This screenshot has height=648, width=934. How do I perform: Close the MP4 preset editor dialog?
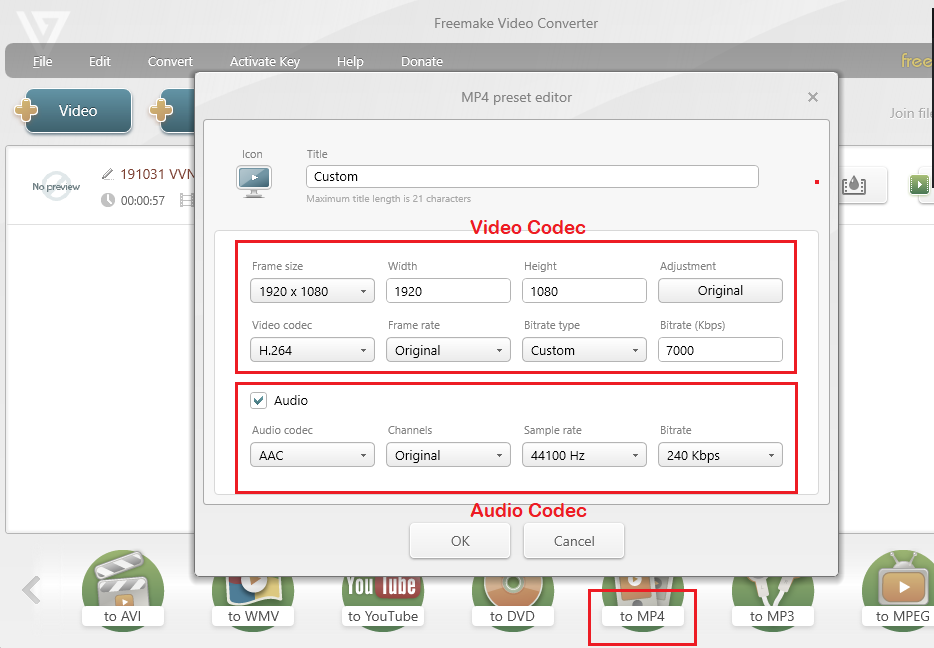(x=812, y=97)
